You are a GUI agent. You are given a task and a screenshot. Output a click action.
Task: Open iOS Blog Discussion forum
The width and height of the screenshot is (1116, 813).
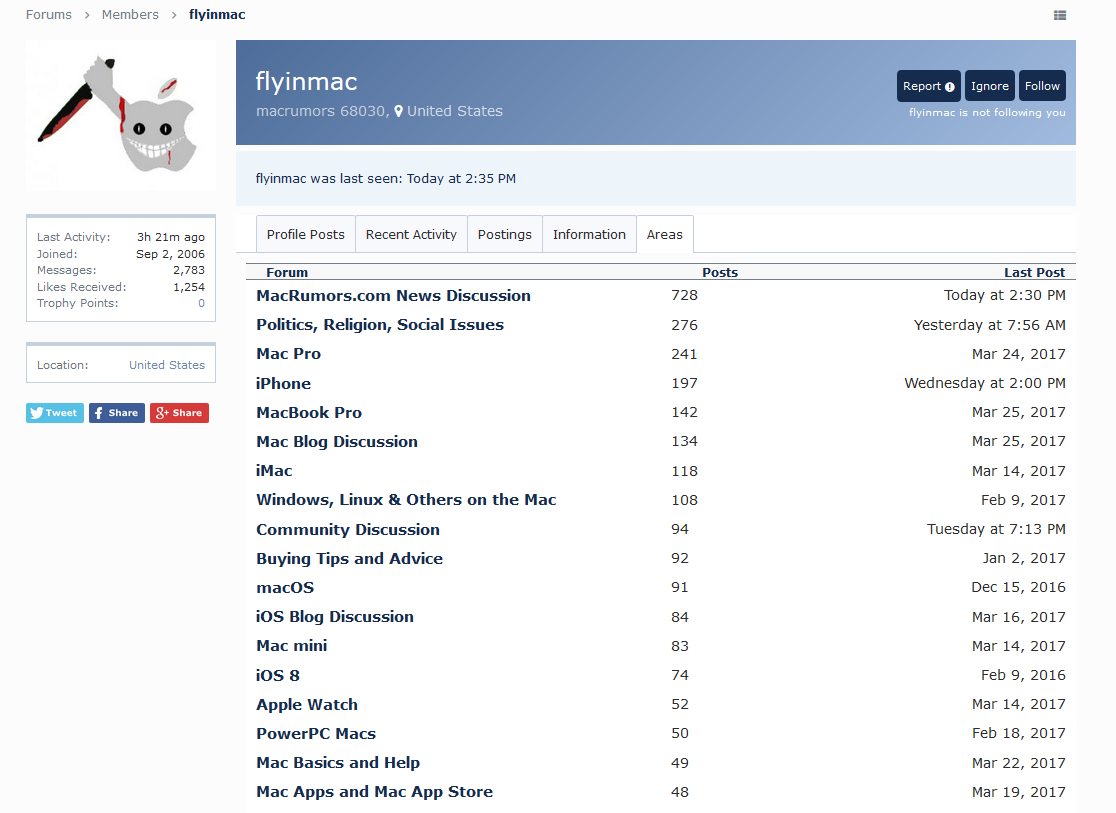point(335,617)
